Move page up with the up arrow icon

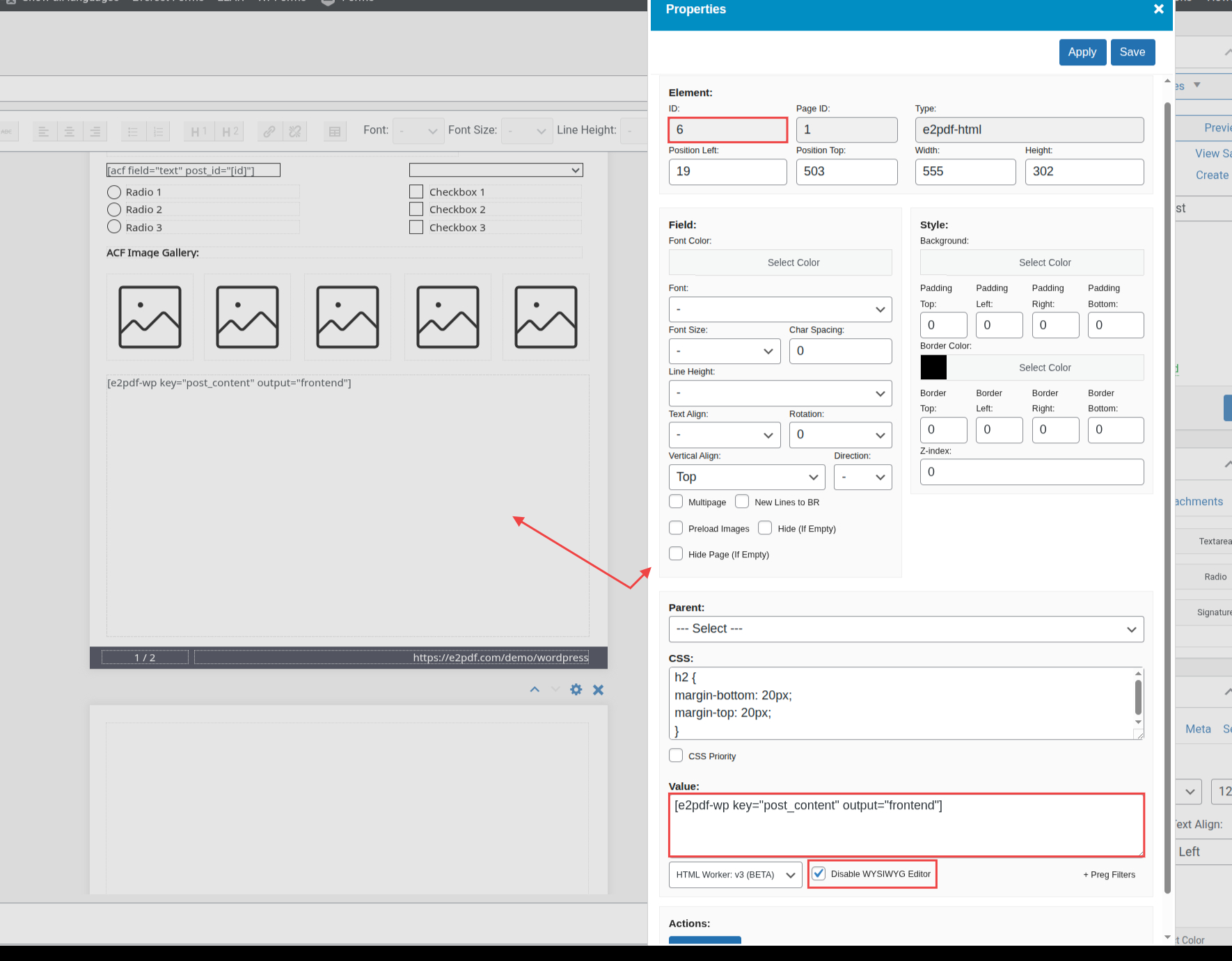tap(535, 690)
